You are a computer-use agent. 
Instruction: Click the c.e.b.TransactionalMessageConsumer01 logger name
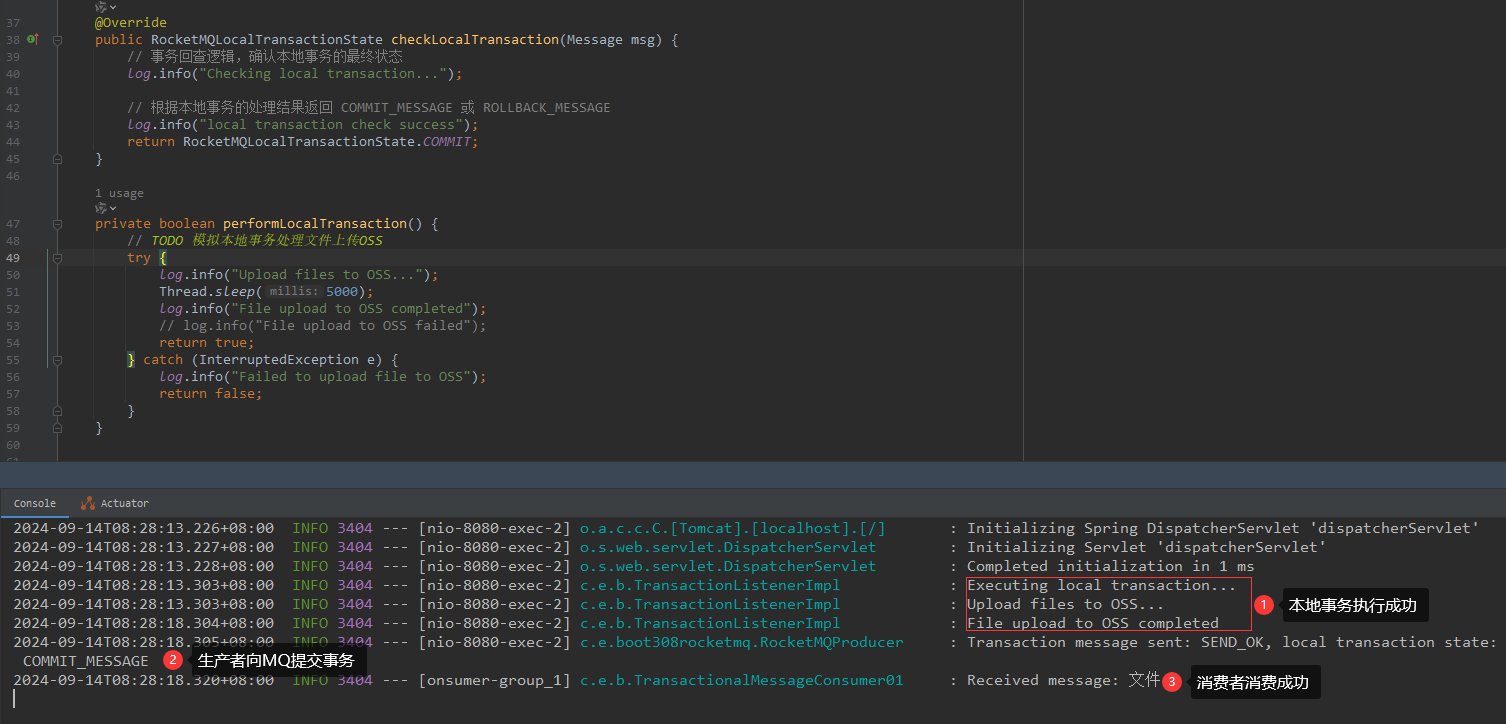click(741, 680)
